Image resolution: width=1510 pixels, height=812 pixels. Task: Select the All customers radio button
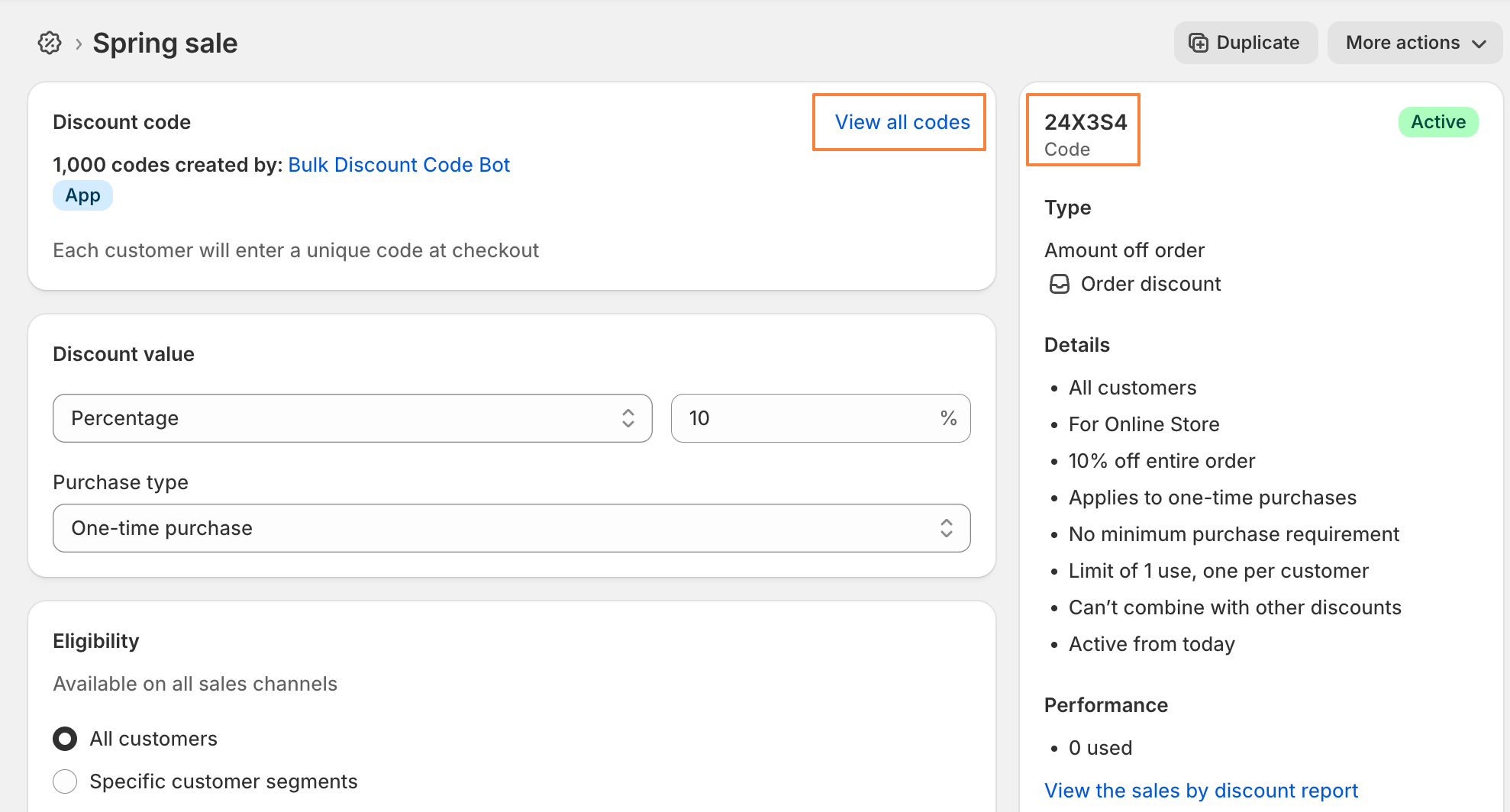point(65,739)
